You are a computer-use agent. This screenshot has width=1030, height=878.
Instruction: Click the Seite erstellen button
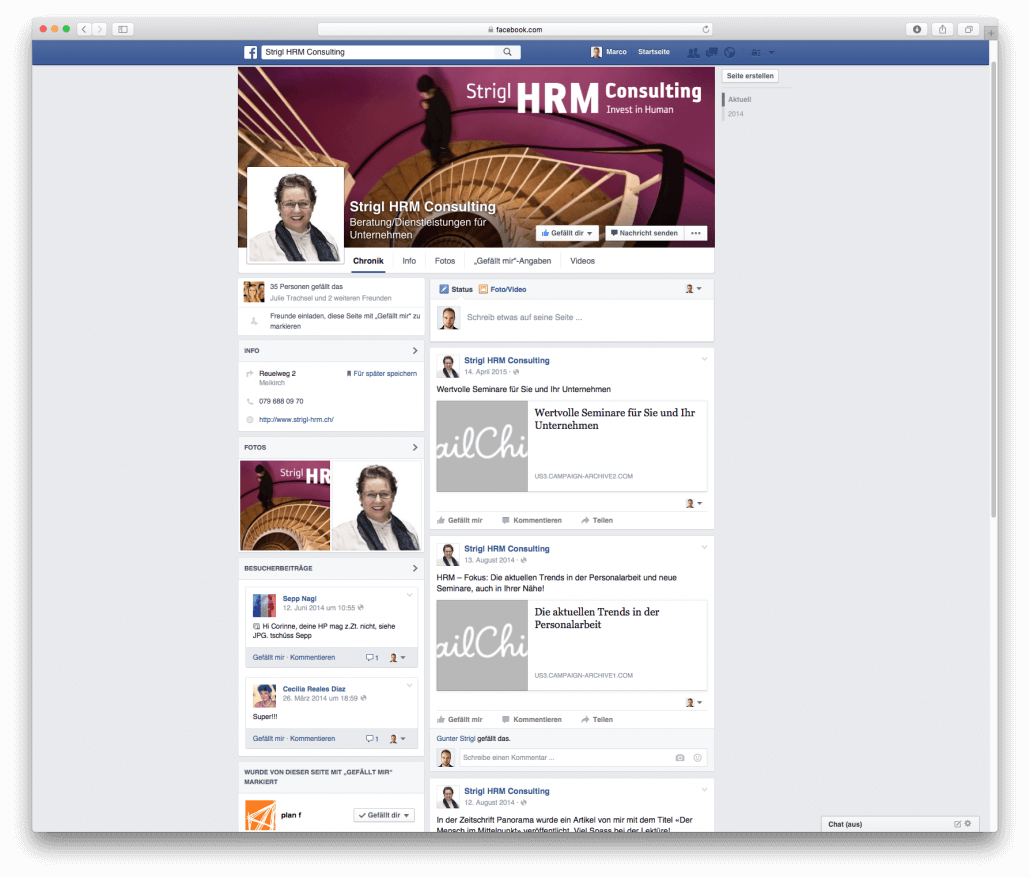(x=750, y=76)
